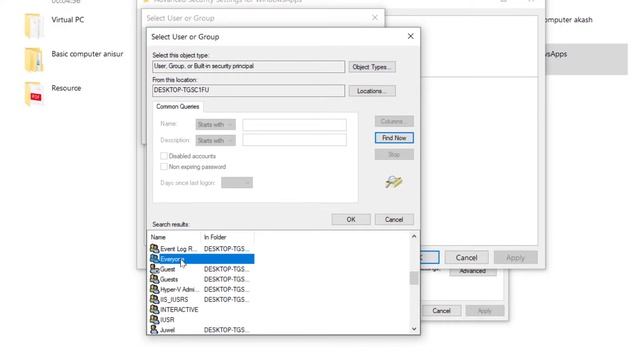Click the IUSR account icon
Viewport: 640px width, 360px height.
click(x=154, y=319)
